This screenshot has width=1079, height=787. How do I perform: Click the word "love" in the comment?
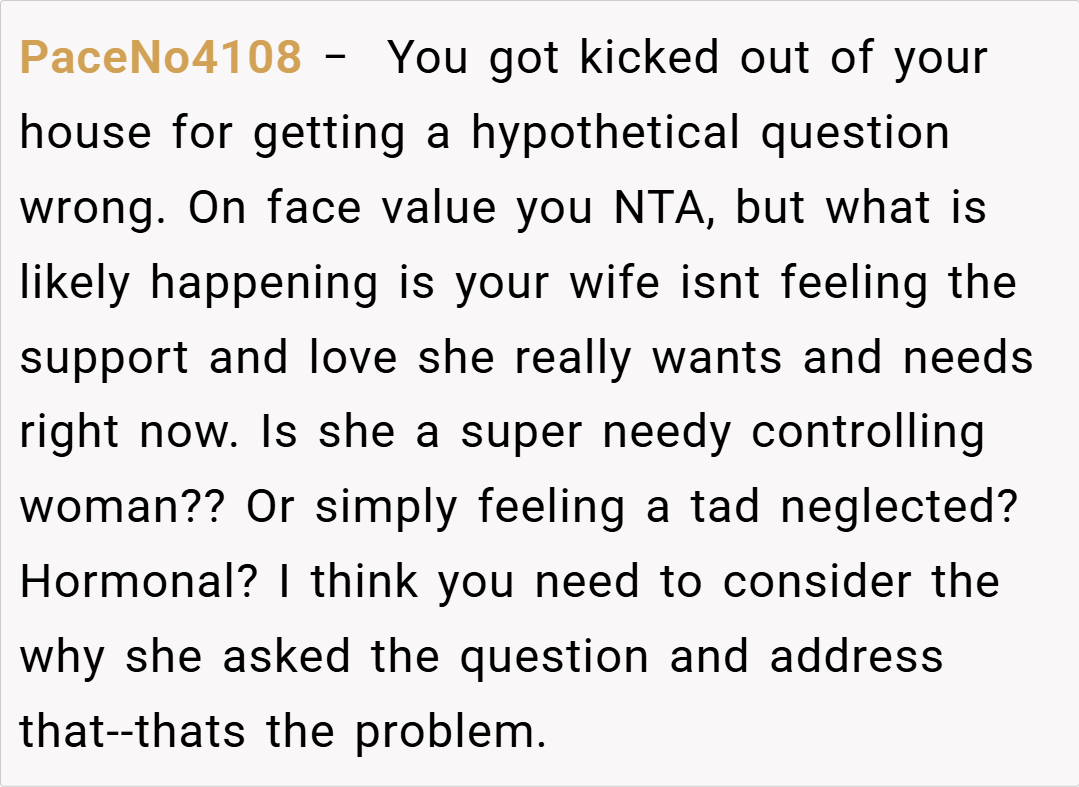pyautogui.click(x=353, y=359)
